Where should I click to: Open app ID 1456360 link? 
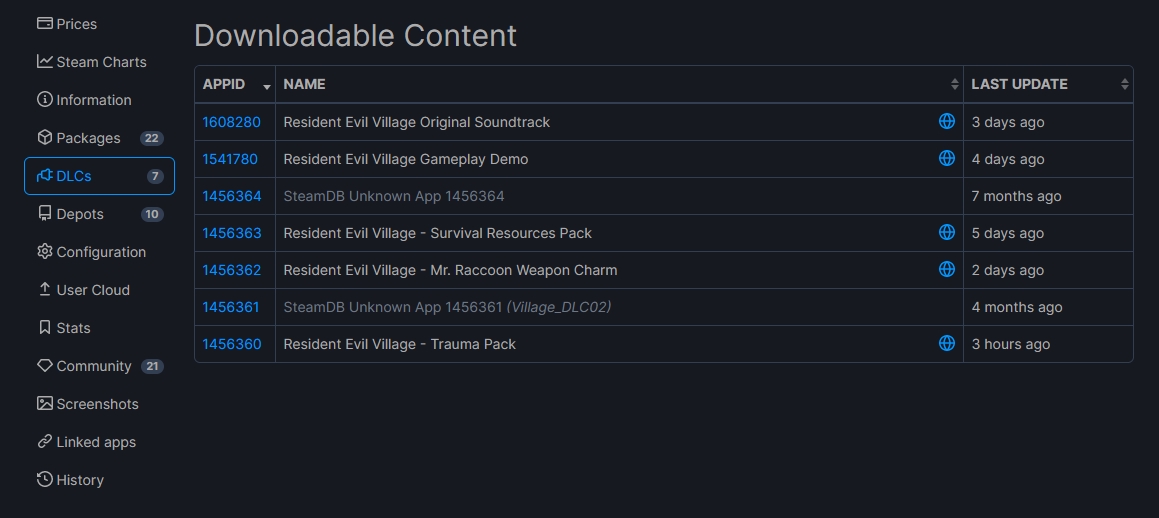click(231, 344)
